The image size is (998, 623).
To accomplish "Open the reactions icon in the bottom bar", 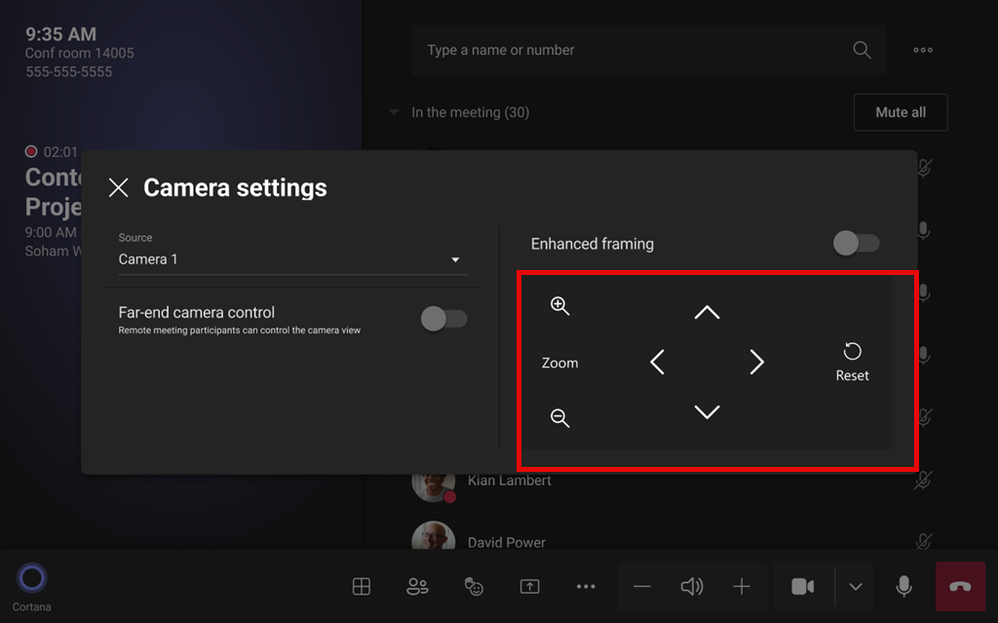I will [x=474, y=586].
